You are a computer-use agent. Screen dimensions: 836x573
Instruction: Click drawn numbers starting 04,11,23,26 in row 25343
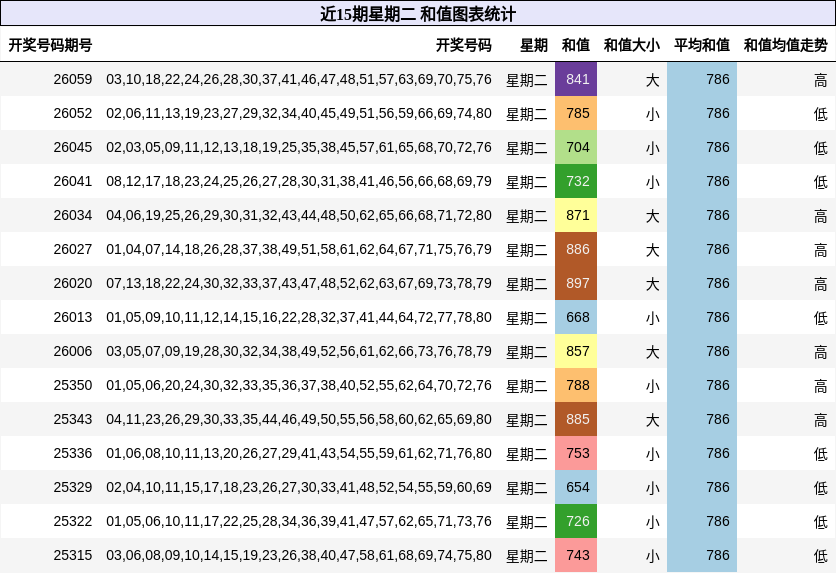click(299, 419)
